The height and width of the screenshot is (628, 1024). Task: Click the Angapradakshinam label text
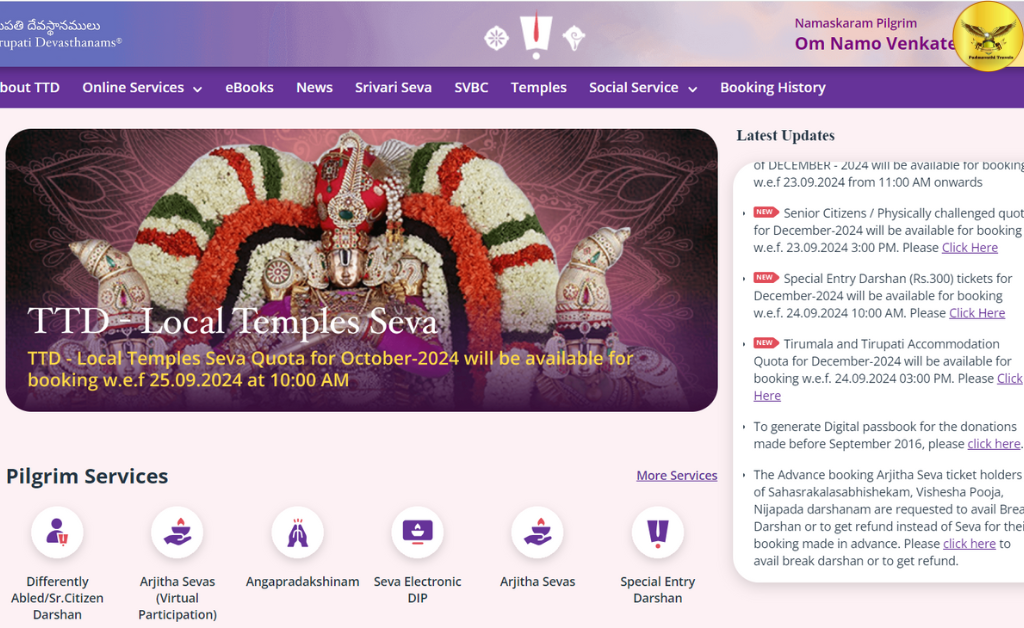coord(302,581)
